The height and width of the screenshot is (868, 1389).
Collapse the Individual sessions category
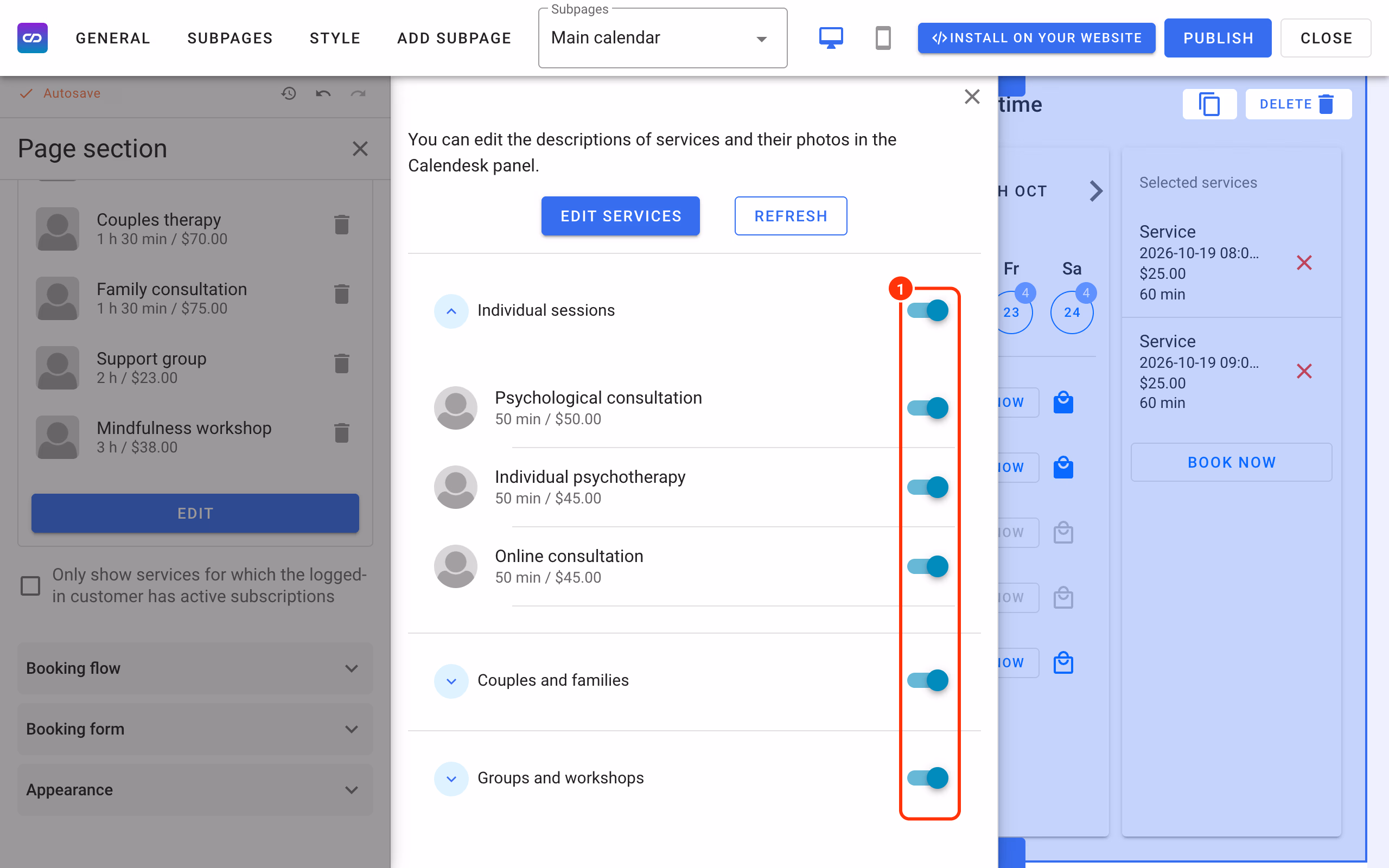[x=451, y=311]
